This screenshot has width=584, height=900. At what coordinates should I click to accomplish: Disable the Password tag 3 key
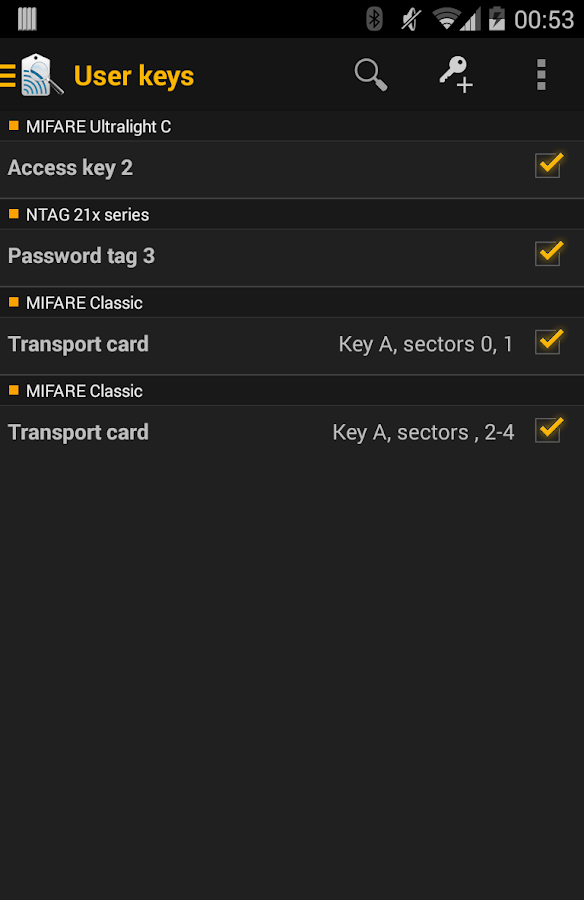click(548, 254)
